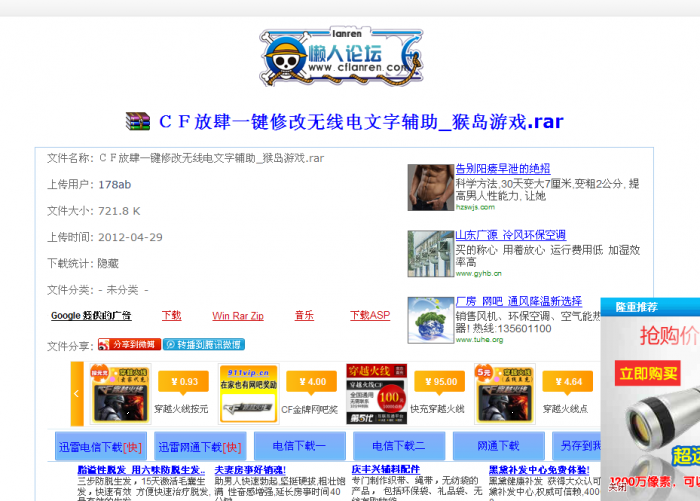Image resolution: width=700 pixels, height=501 pixels.
Task: Open www.tuhe.org green ad URL
Action: click(x=479, y=340)
